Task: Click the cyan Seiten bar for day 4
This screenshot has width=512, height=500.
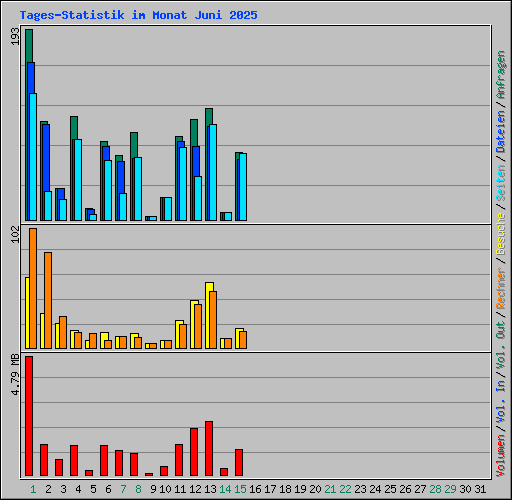Action: (78, 180)
